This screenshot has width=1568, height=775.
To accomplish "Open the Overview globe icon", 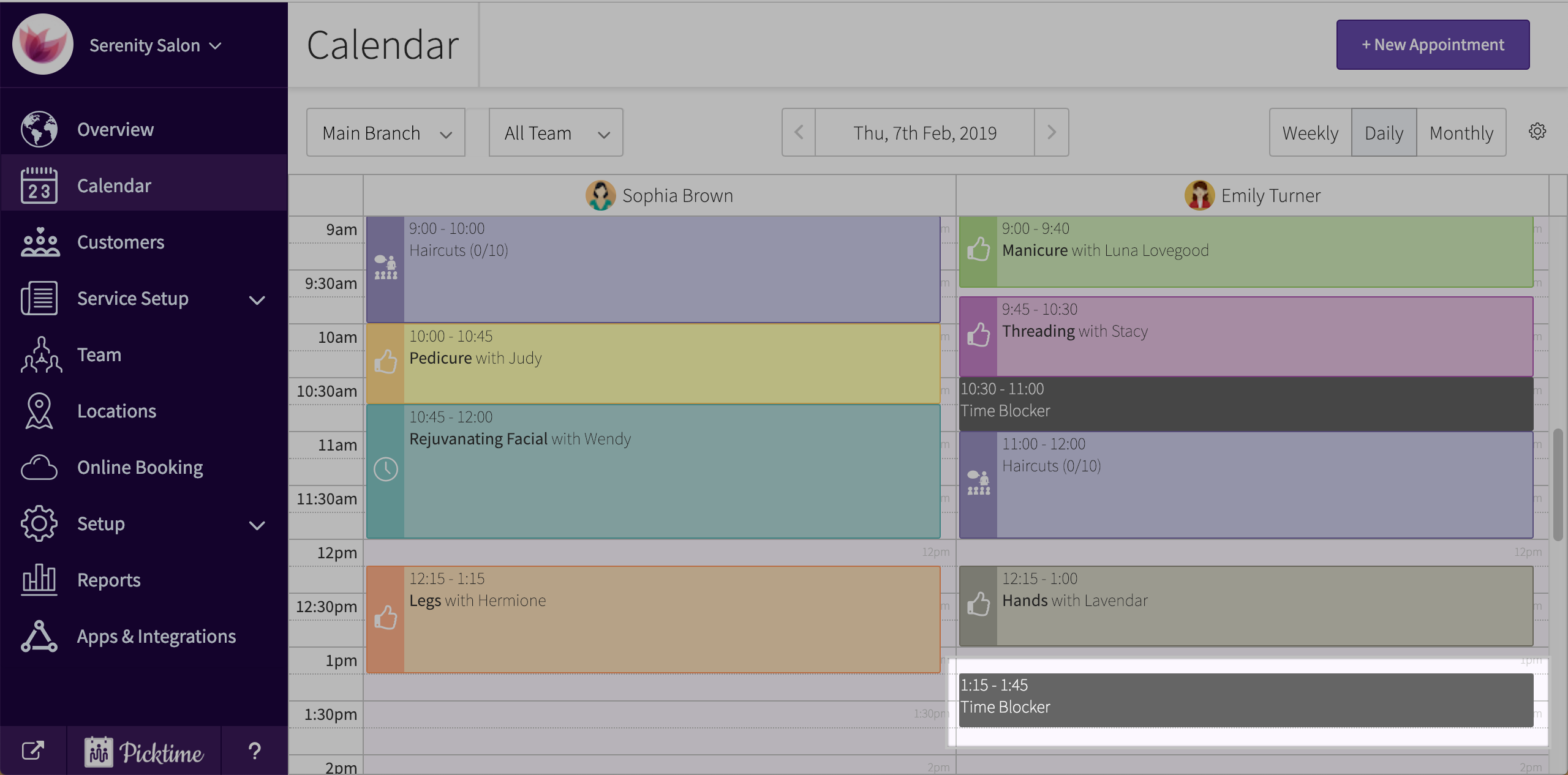I will (x=39, y=129).
